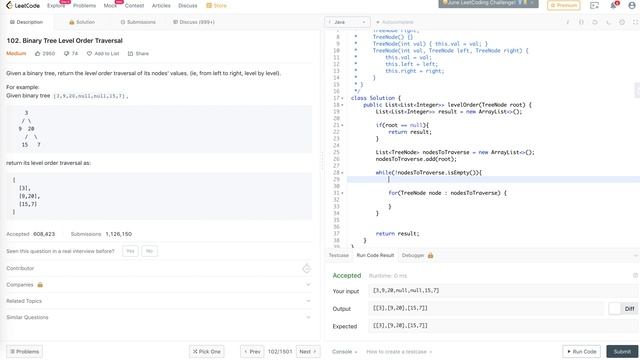Switch to the Debugger tab
The height and width of the screenshot is (360, 640).
[417, 256]
